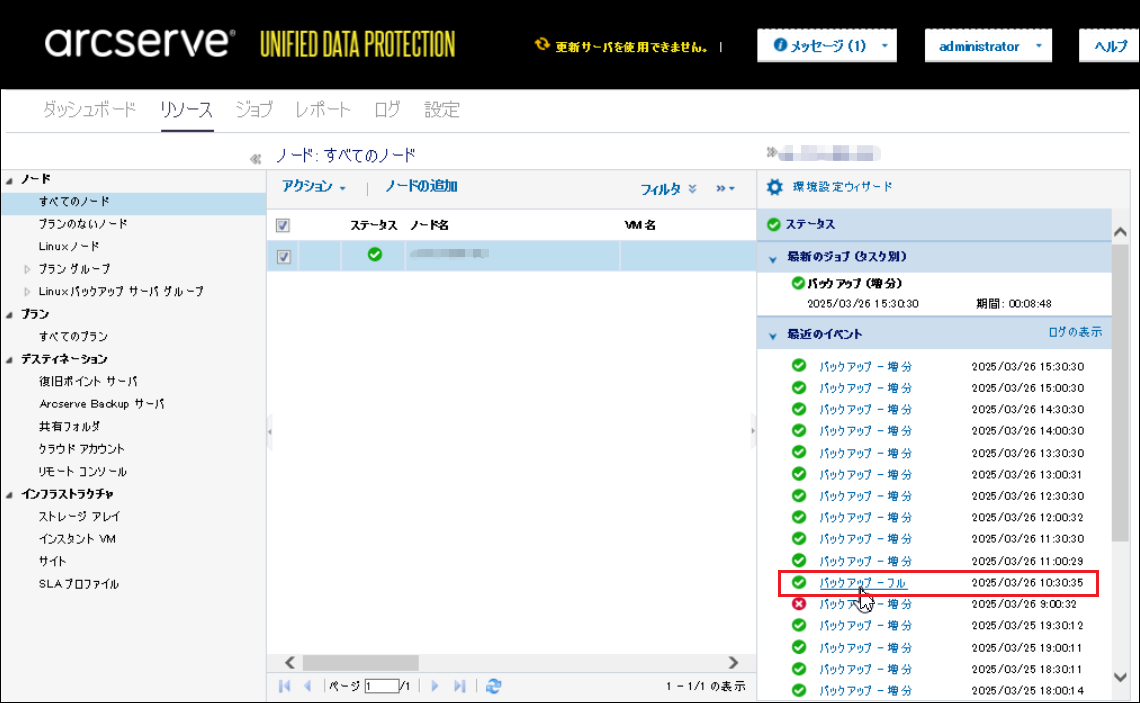
Task: Toggle the select-all checkbox in table header
Action: tap(283, 225)
